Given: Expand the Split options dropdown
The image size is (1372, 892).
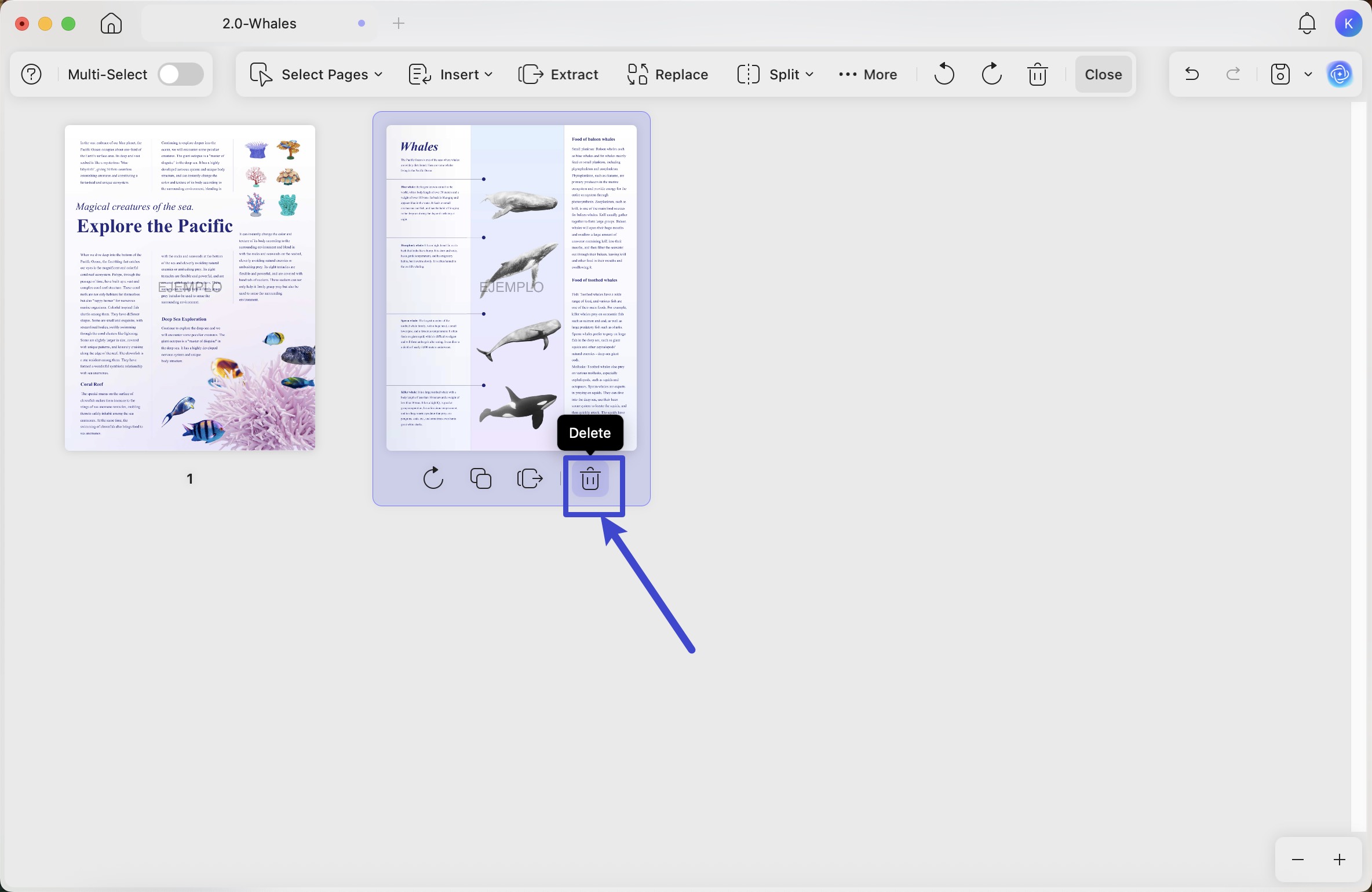Looking at the screenshot, I should pos(776,74).
